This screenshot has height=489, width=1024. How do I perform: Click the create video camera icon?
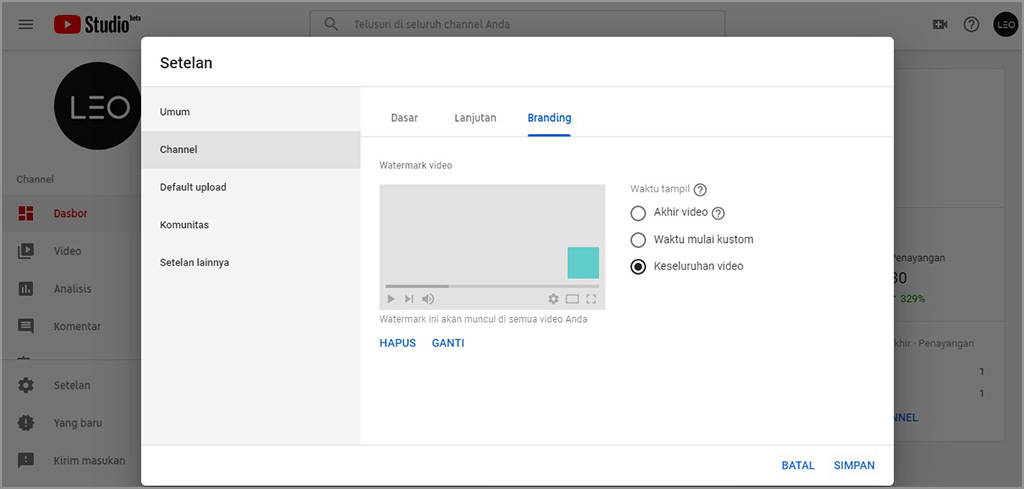(x=939, y=24)
